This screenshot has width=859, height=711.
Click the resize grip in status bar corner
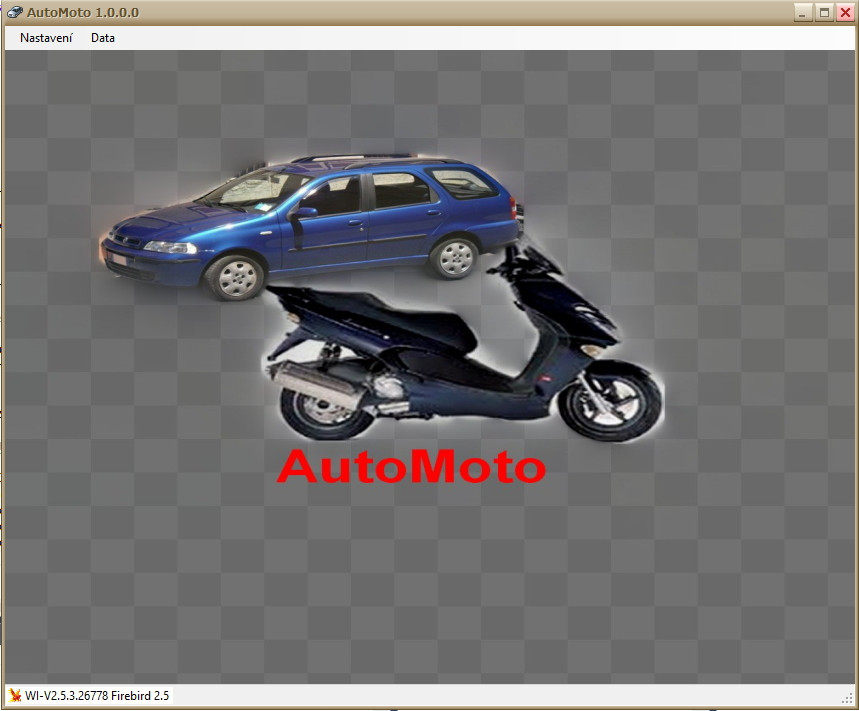tap(847, 698)
